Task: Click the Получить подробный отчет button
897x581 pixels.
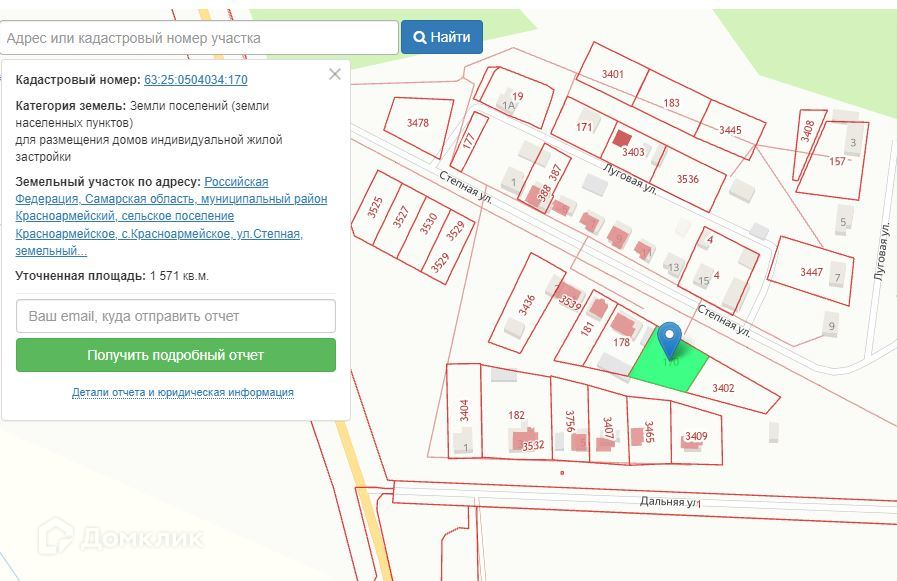Action: tap(176, 355)
